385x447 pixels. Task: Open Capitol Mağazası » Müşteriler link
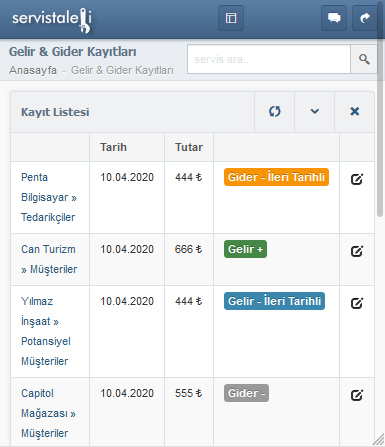coord(49,413)
